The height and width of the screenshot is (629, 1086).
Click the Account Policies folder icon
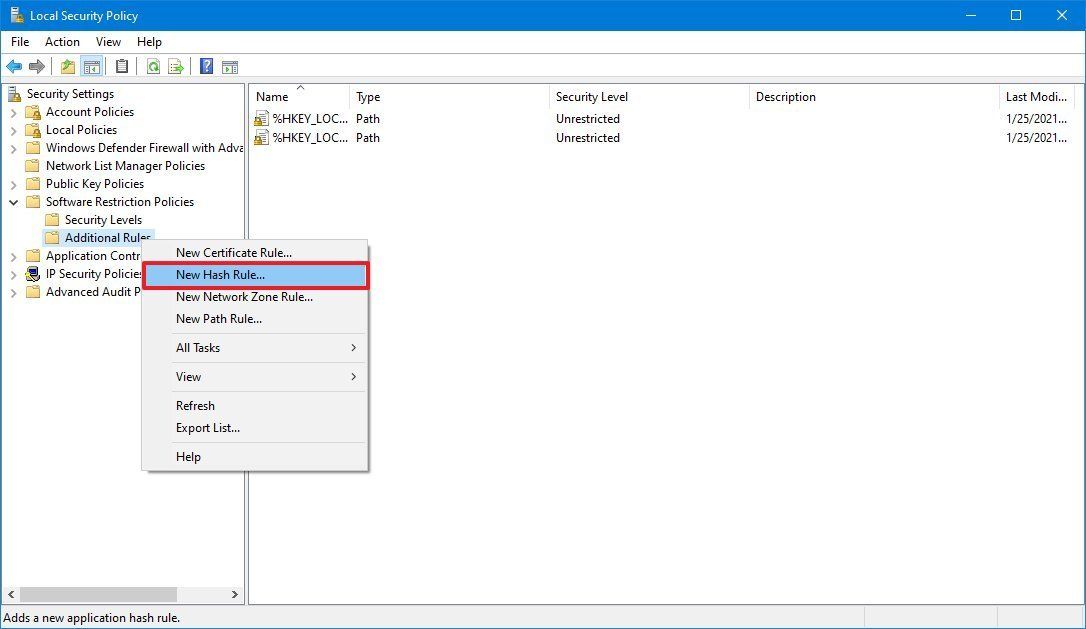pyautogui.click(x=33, y=112)
